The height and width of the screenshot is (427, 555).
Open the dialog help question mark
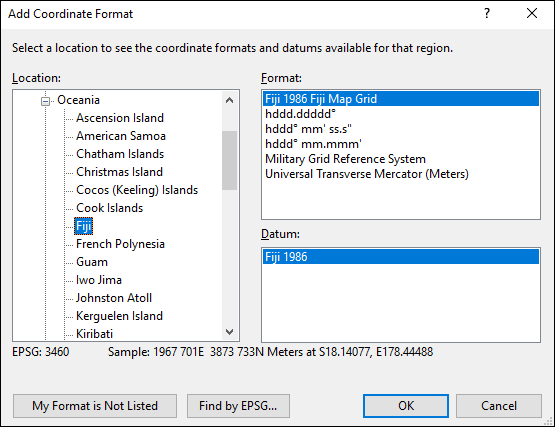pos(487,13)
